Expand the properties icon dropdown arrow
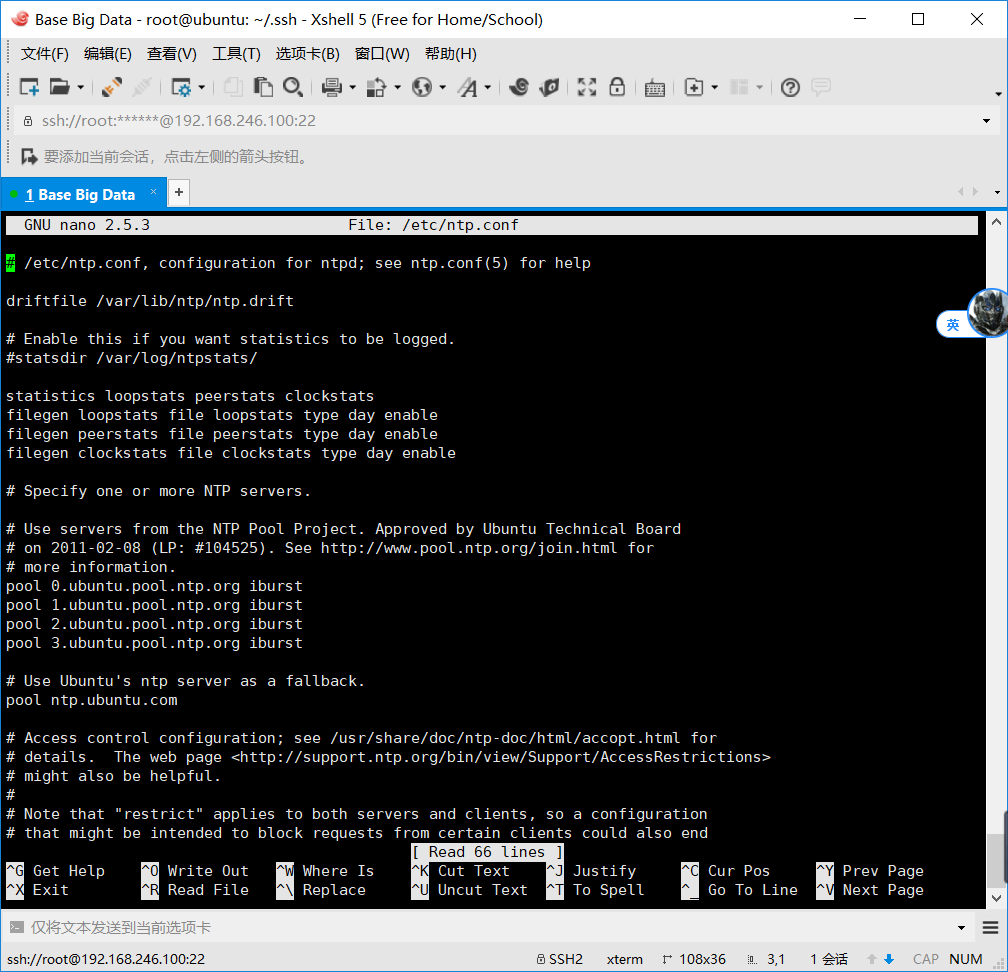The image size is (1008, 972). click(x=201, y=87)
